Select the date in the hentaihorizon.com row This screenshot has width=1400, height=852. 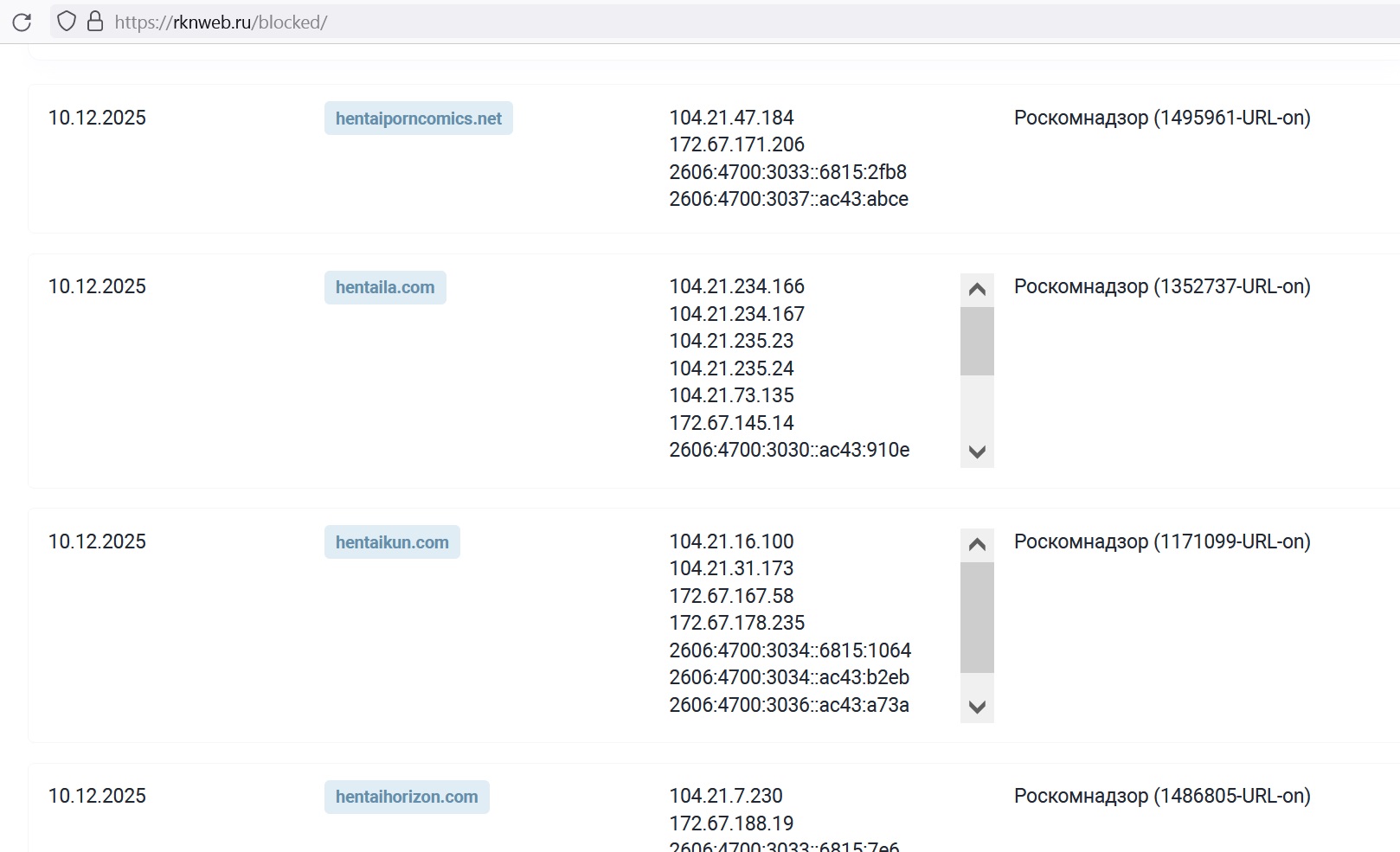pos(97,796)
